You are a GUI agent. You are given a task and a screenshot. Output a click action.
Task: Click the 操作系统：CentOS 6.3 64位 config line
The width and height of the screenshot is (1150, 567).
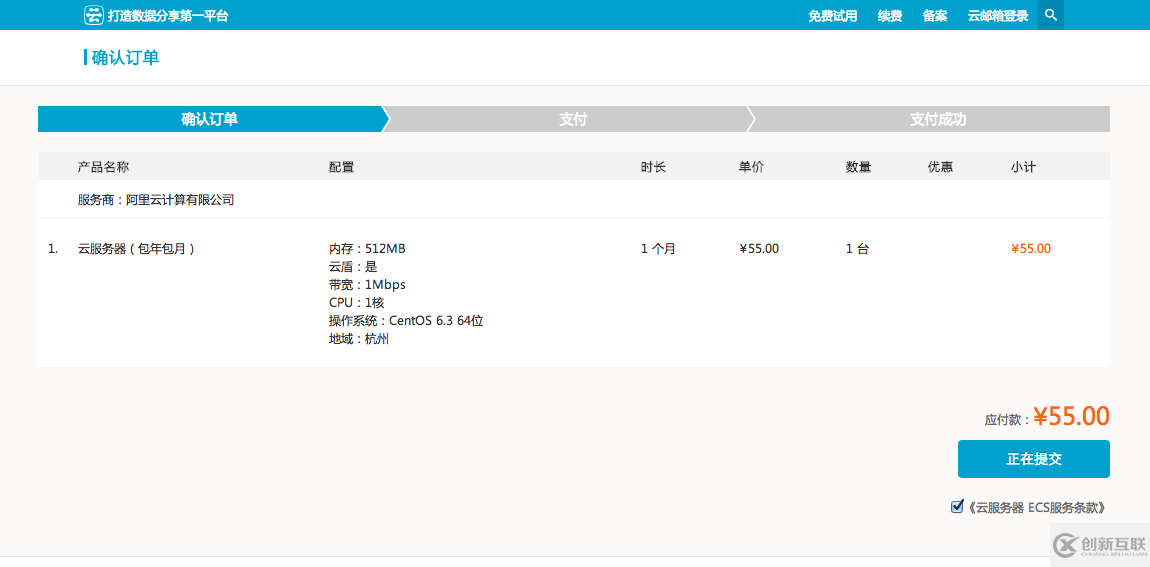click(x=406, y=321)
